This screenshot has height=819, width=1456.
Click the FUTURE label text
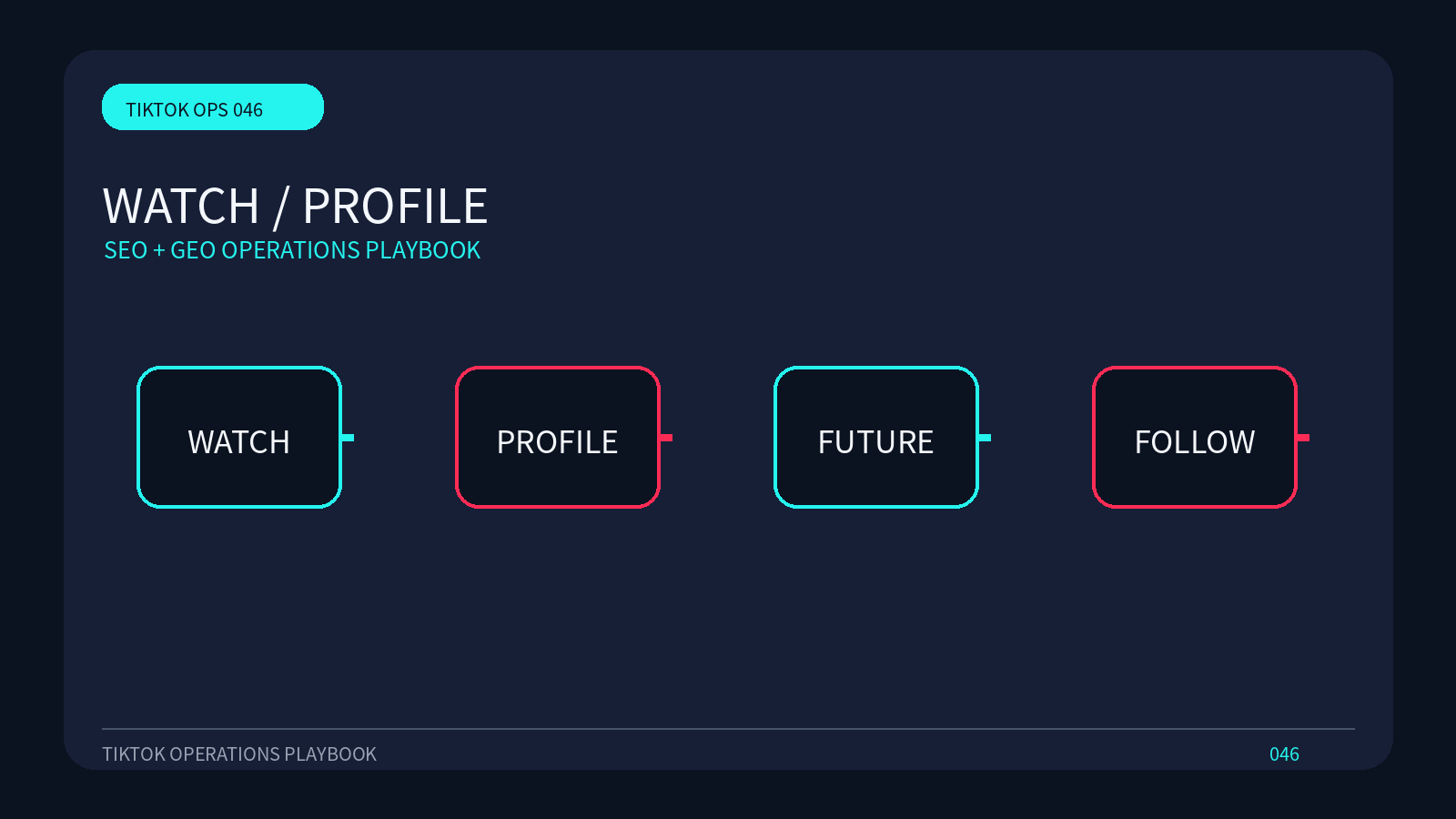[x=876, y=442]
